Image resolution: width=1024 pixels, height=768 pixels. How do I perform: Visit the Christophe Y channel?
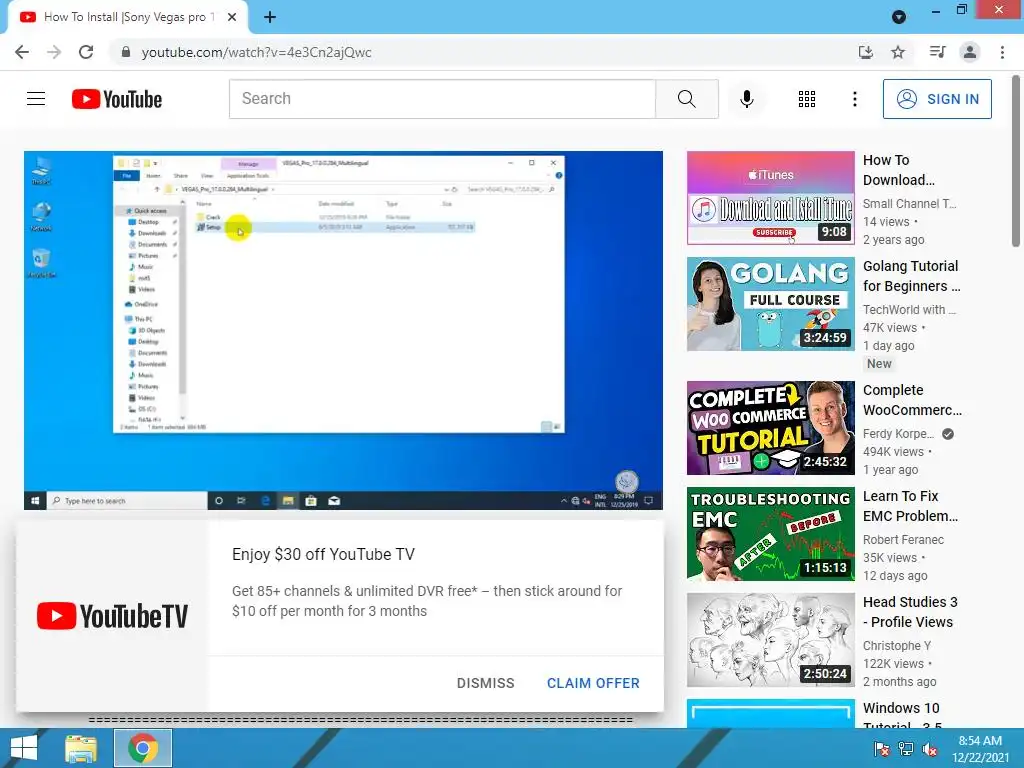897,645
